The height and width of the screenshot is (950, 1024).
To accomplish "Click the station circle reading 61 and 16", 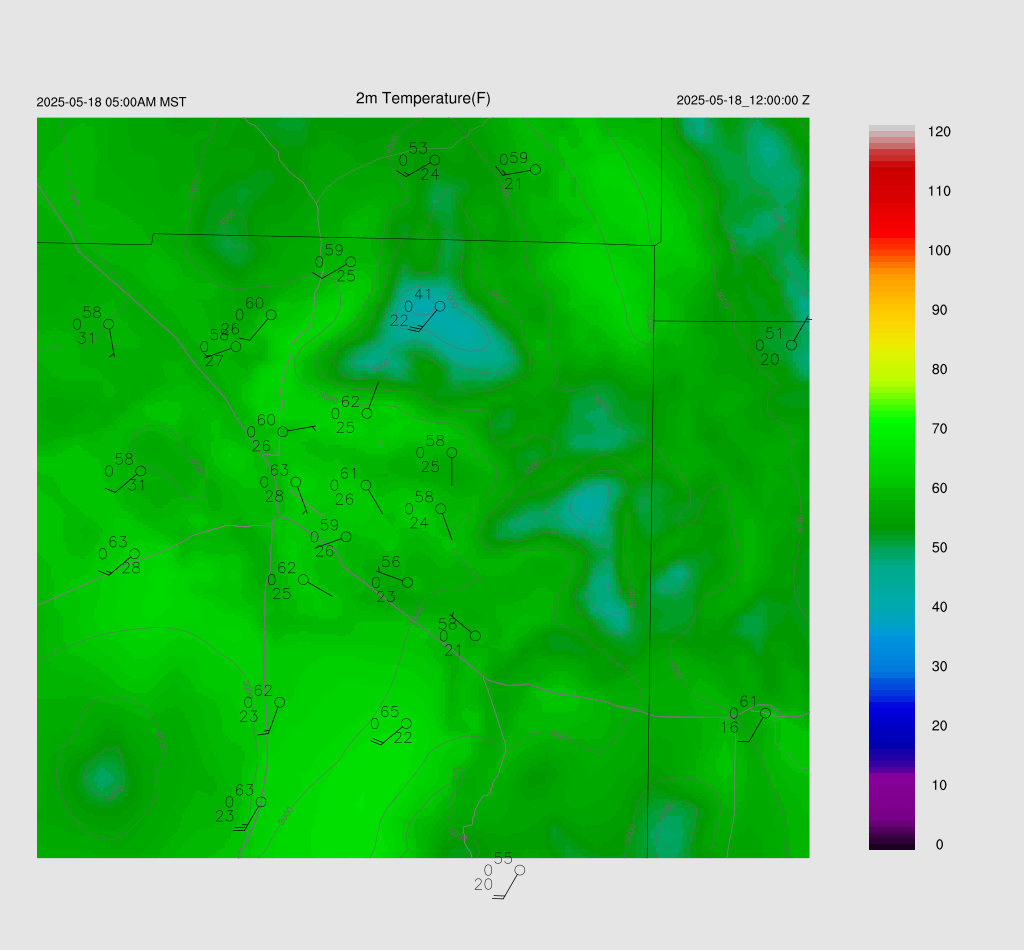I will pos(765,714).
